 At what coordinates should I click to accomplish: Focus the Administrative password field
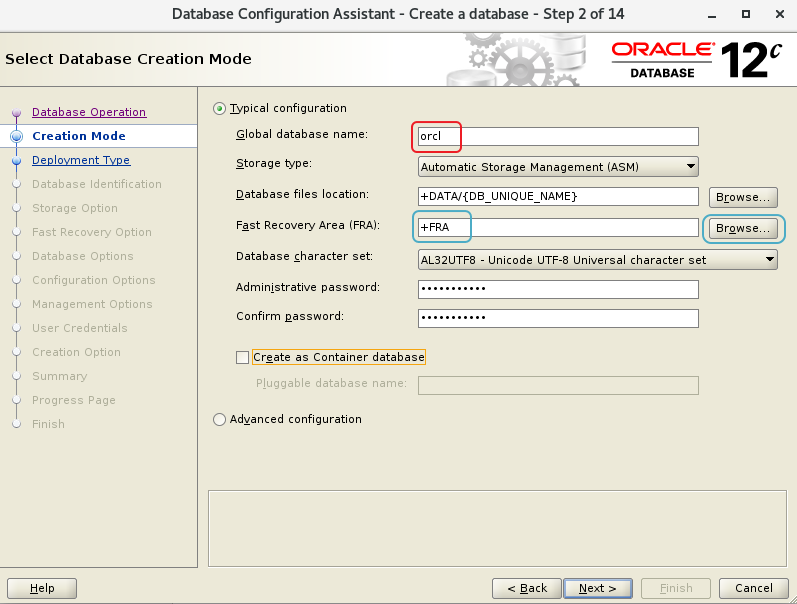557,289
